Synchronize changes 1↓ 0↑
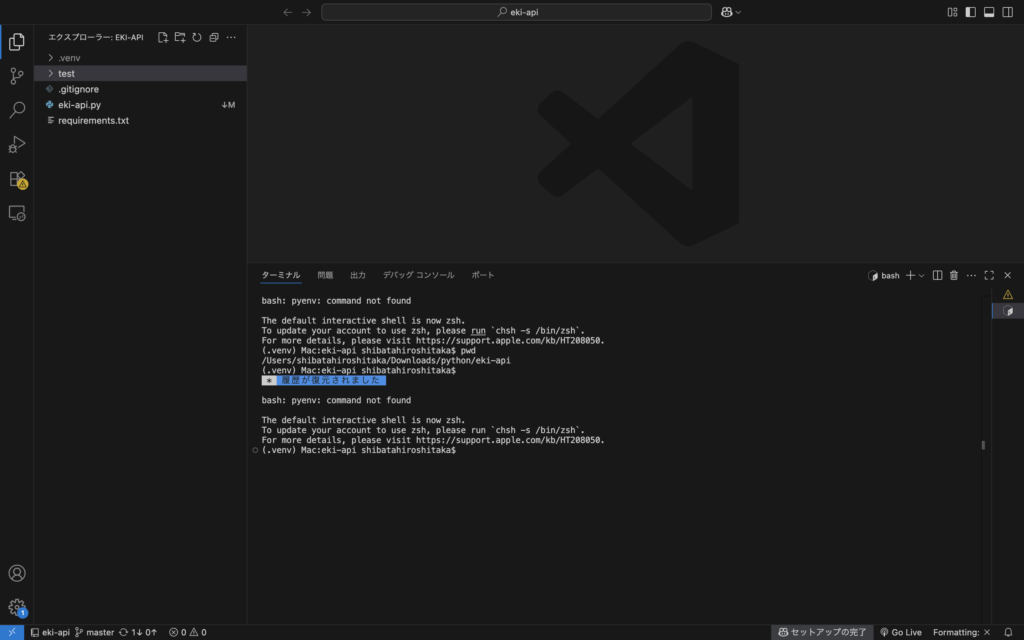This screenshot has width=1024, height=640. pyautogui.click(x=138, y=632)
